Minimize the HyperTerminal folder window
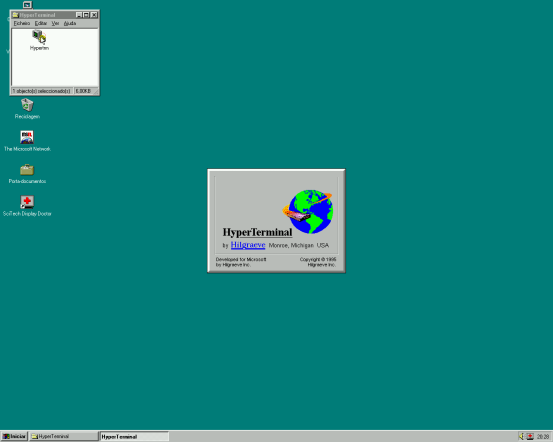 click(x=79, y=15)
